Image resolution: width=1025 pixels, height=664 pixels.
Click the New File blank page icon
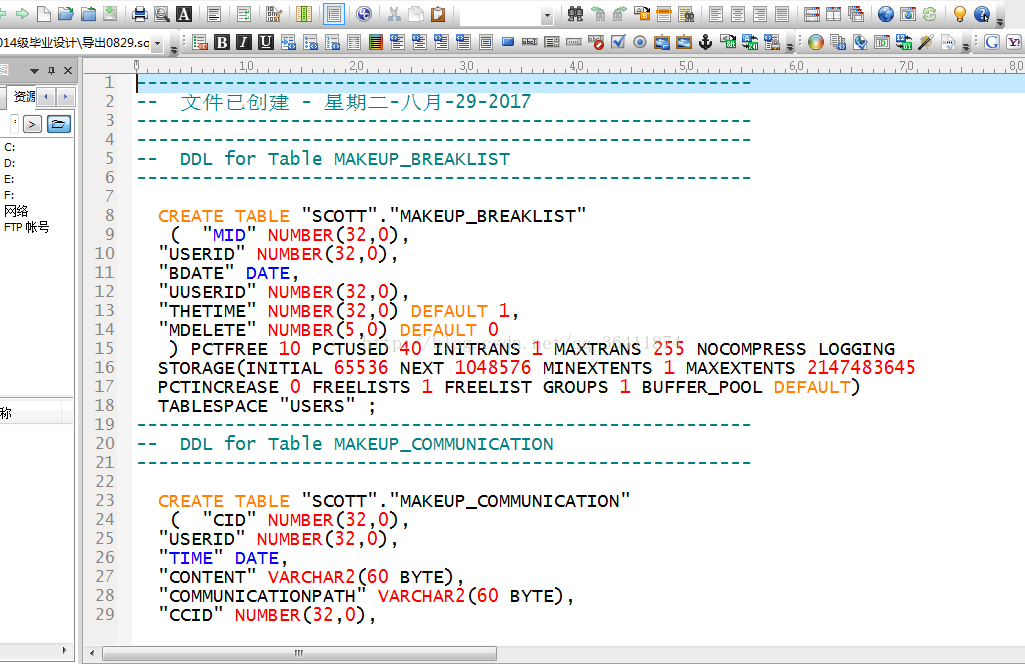tap(44, 14)
